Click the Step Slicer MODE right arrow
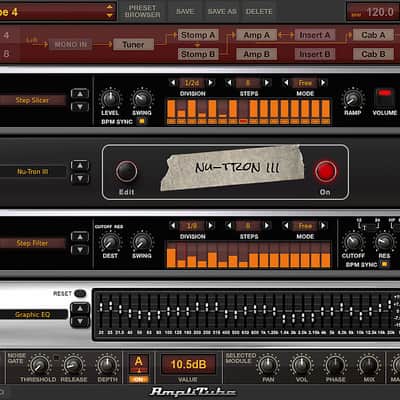Screen dimensions: 400x400 click(323, 83)
